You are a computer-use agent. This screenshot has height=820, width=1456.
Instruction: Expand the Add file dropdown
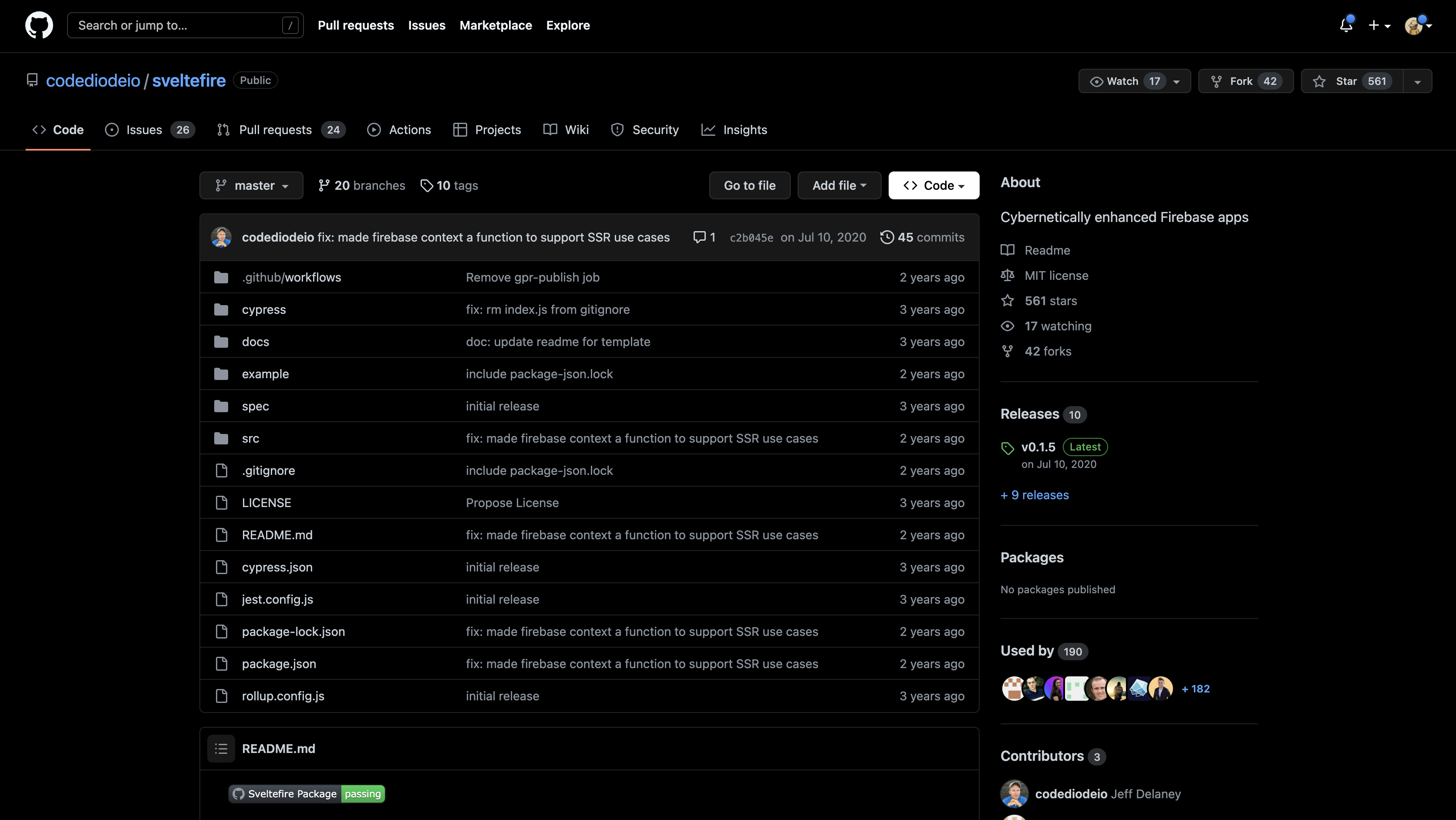click(x=839, y=185)
